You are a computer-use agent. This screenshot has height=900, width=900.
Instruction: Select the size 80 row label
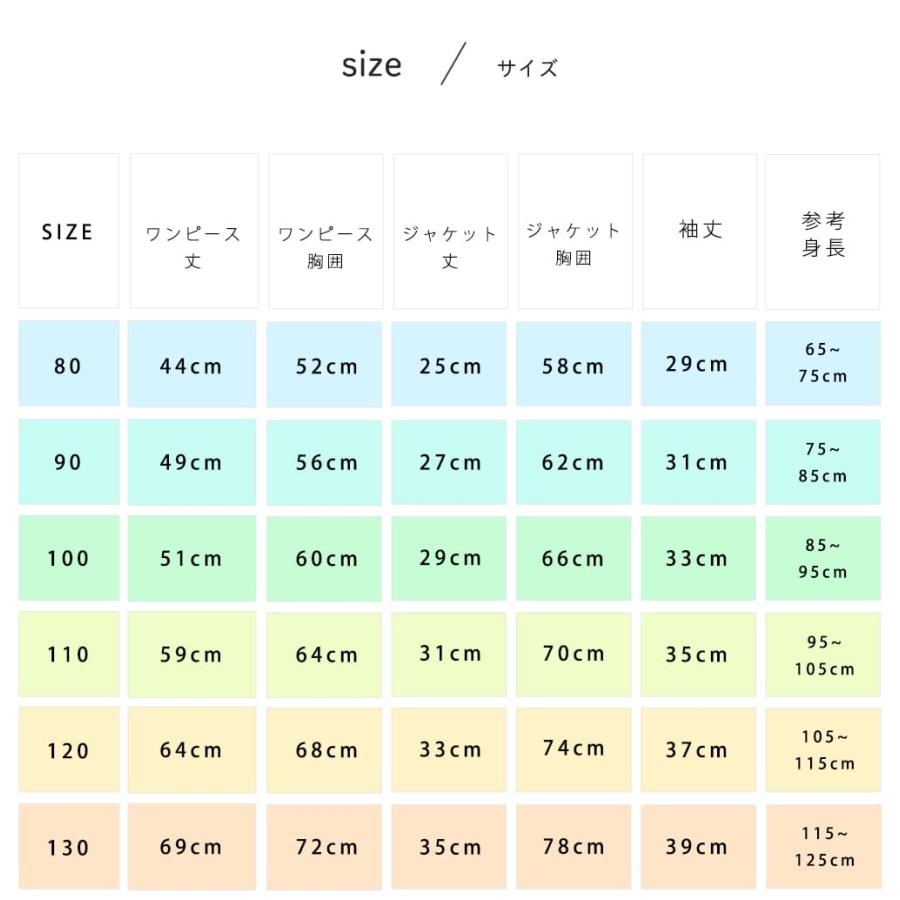click(68, 365)
